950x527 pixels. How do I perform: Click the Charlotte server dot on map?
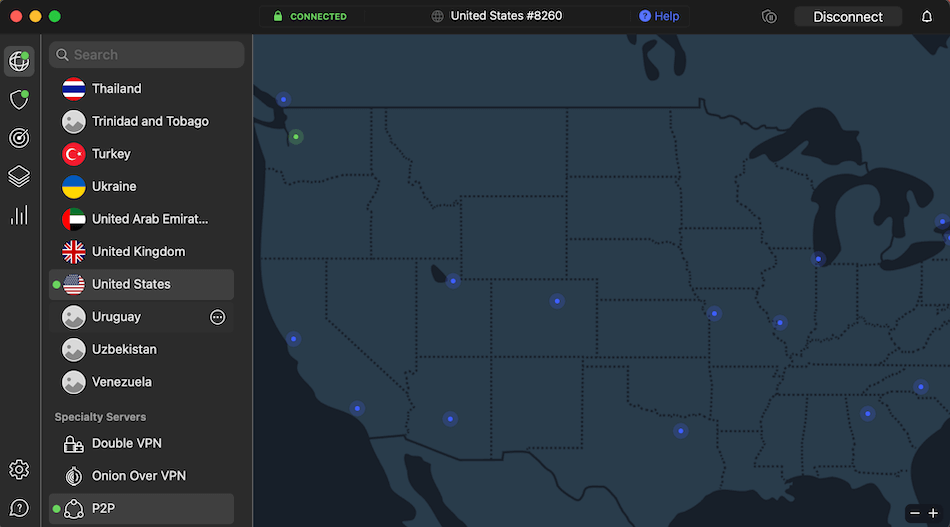tap(920, 386)
